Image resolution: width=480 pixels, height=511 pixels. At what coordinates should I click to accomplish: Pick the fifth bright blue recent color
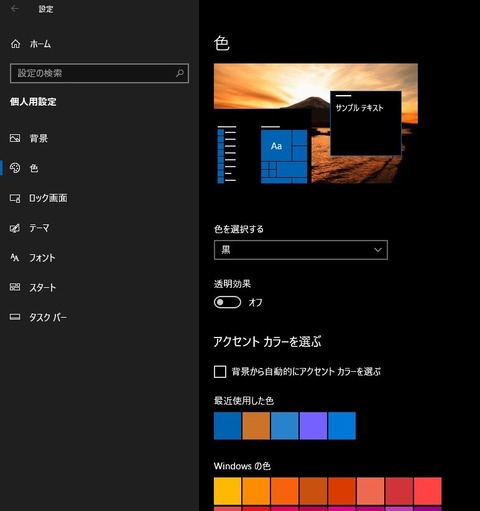(342, 426)
